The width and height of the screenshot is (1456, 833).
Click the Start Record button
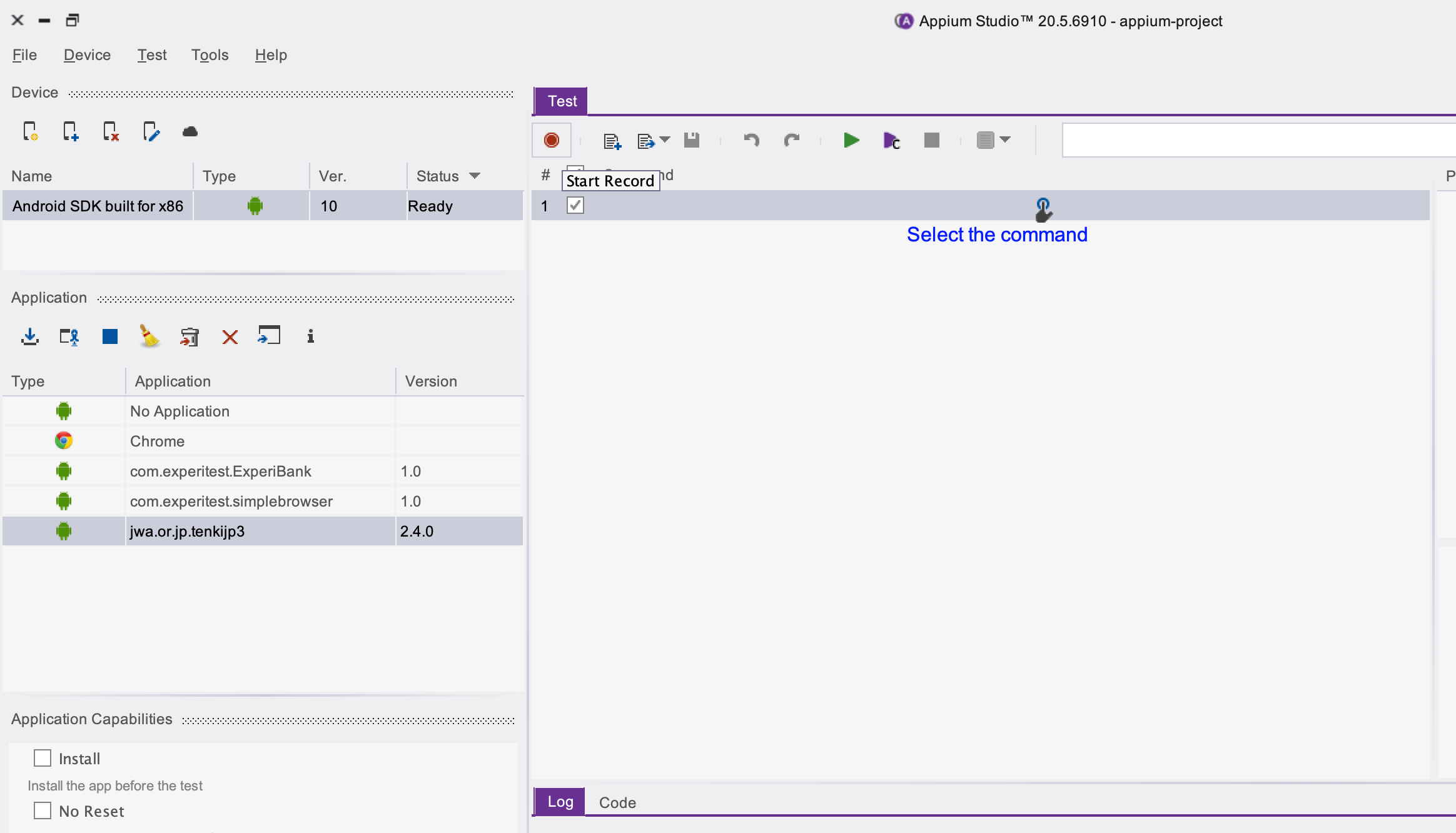click(x=551, y=140)
